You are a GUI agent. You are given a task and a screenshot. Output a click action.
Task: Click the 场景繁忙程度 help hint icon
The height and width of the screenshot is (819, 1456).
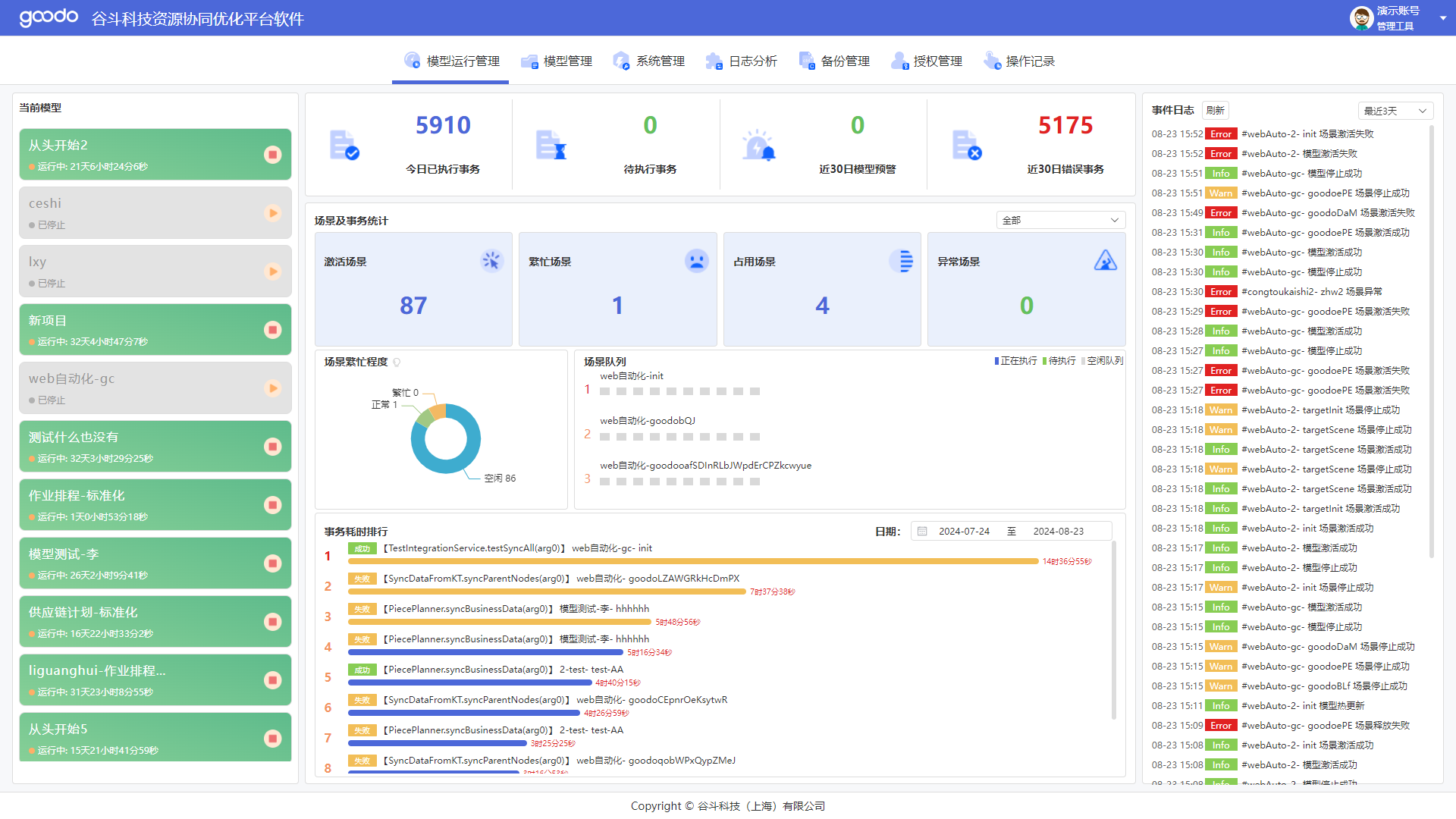click(397, 362)
